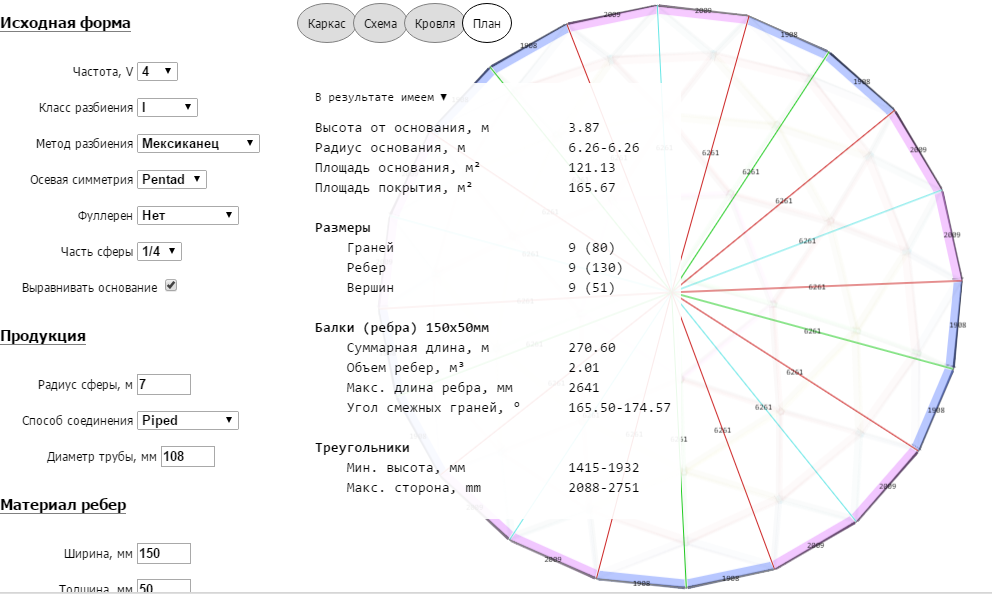Click the Радиус основания value 6.26-6.26
Screen dimensions: 992x594
click(x=604, y=148)
